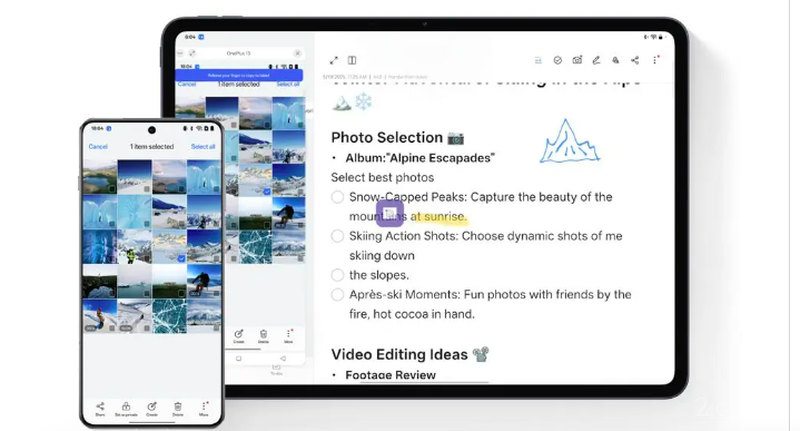Uncheck the selected snowy mountain photo on the phone
This screenshot has height=431, width=800.
tap(181, 259)
